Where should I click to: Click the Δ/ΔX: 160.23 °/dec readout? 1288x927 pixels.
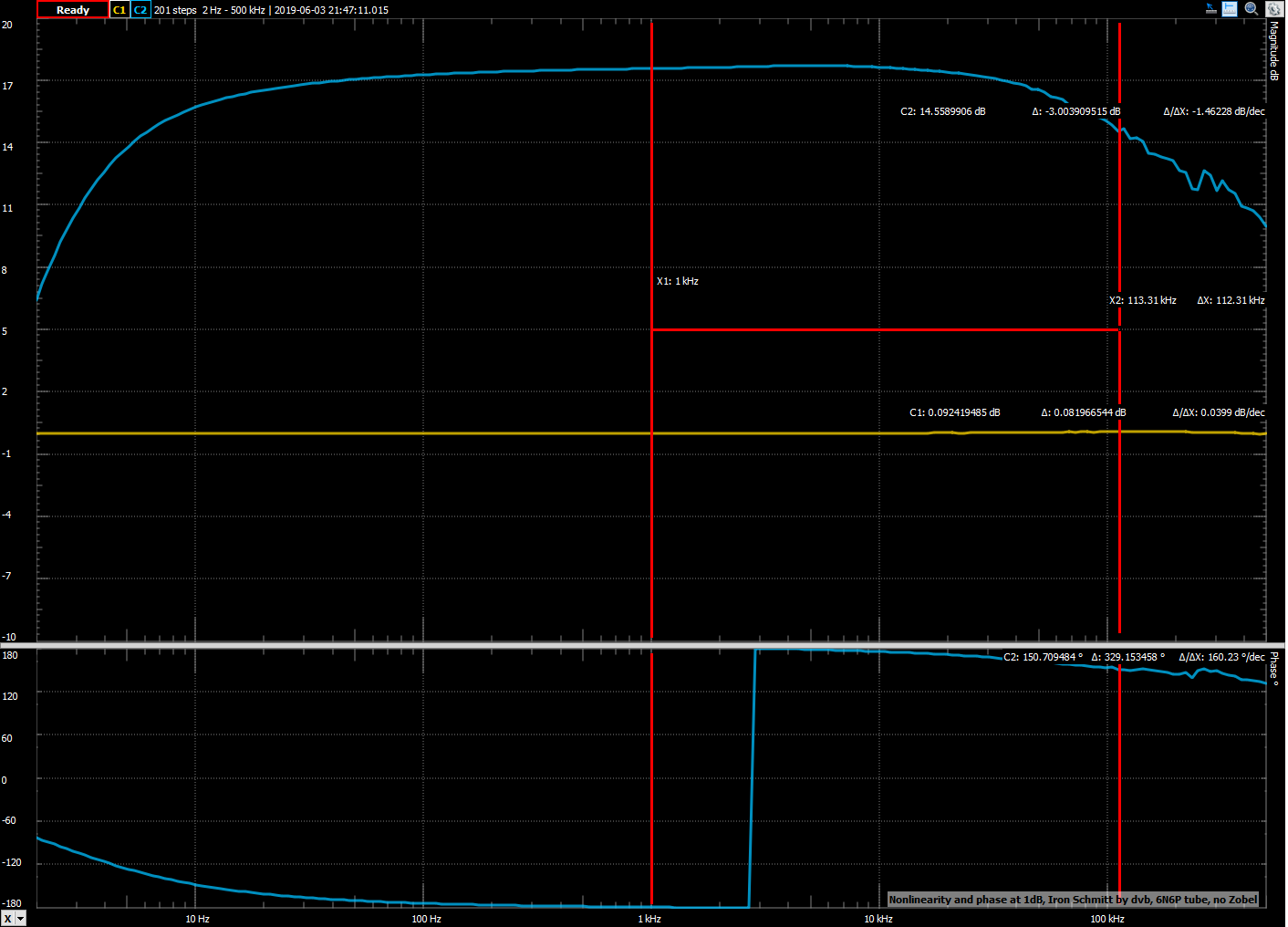(x=1222, y=657)
